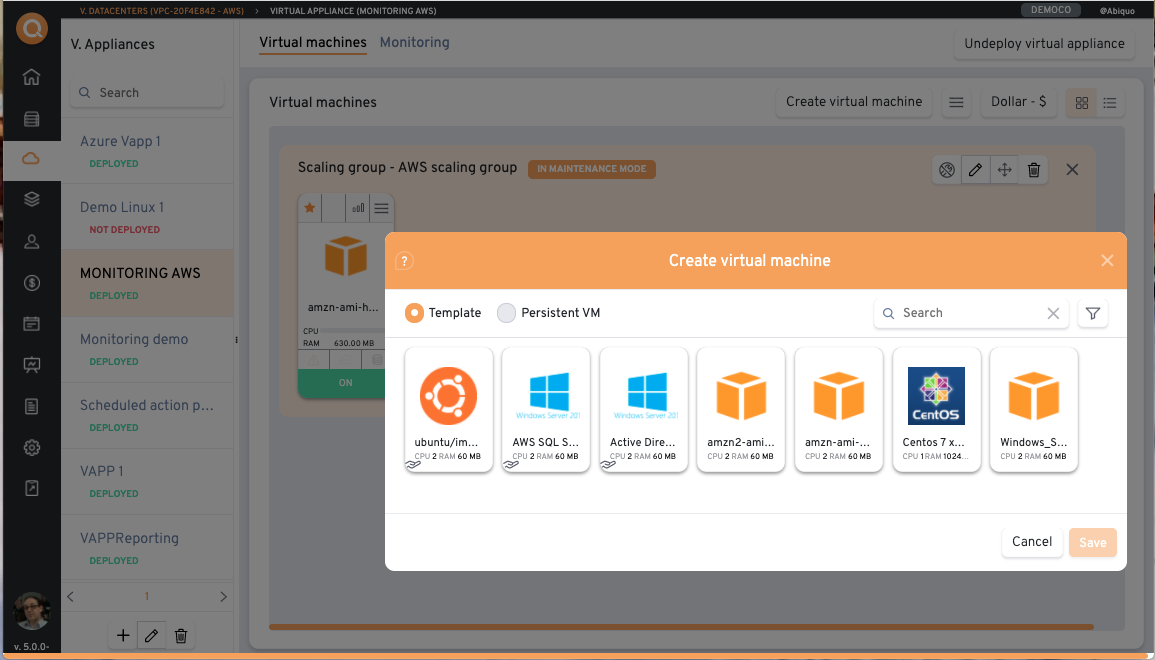The image size is (1155, 660).
Task: Click the pricing dollar icon in sidebar
Action: (32, 283)
